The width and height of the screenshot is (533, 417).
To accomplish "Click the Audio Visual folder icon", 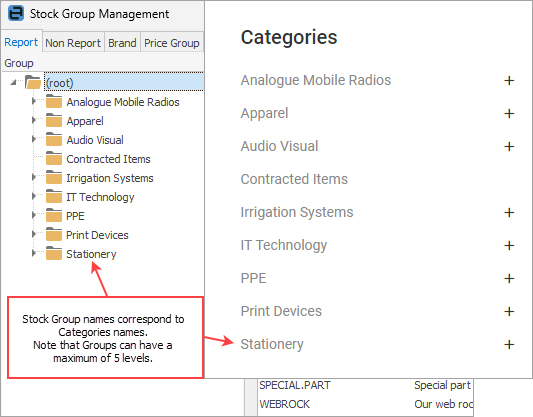I will 54,139.
